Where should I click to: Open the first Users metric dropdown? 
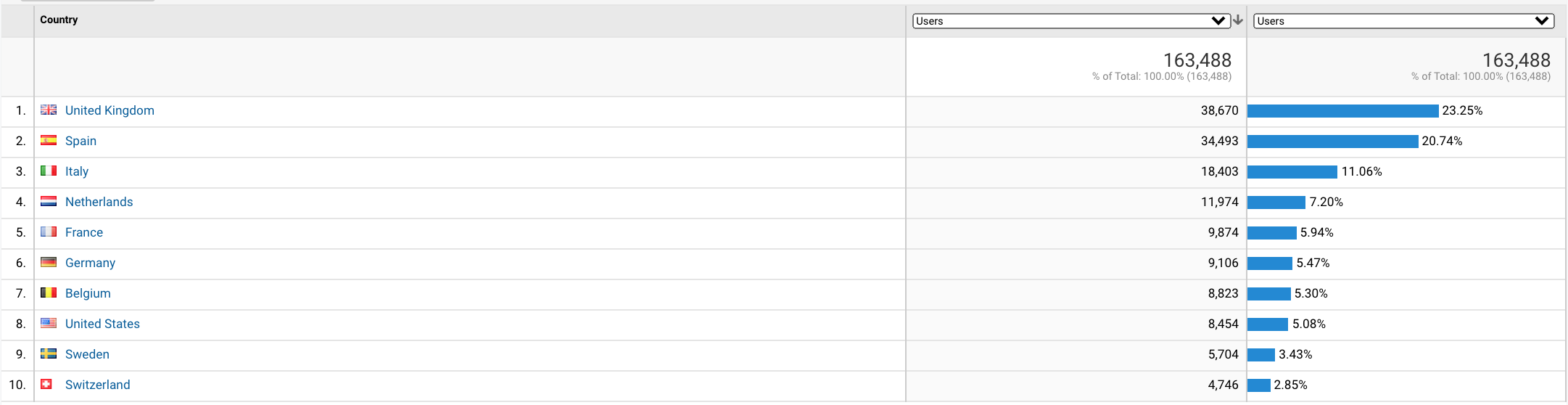tap(1070, 21)
